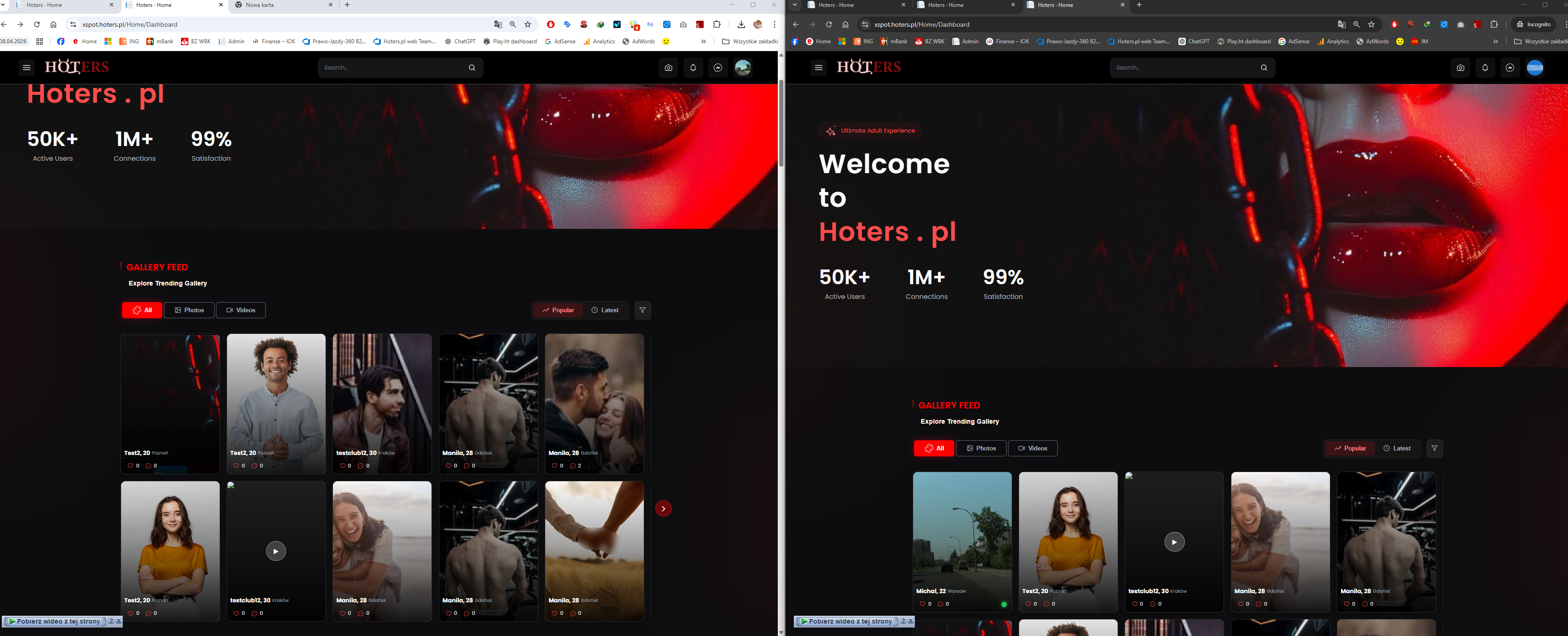Reload the page in the light-theme window
1568x636 pixels.
pos(36,24)
